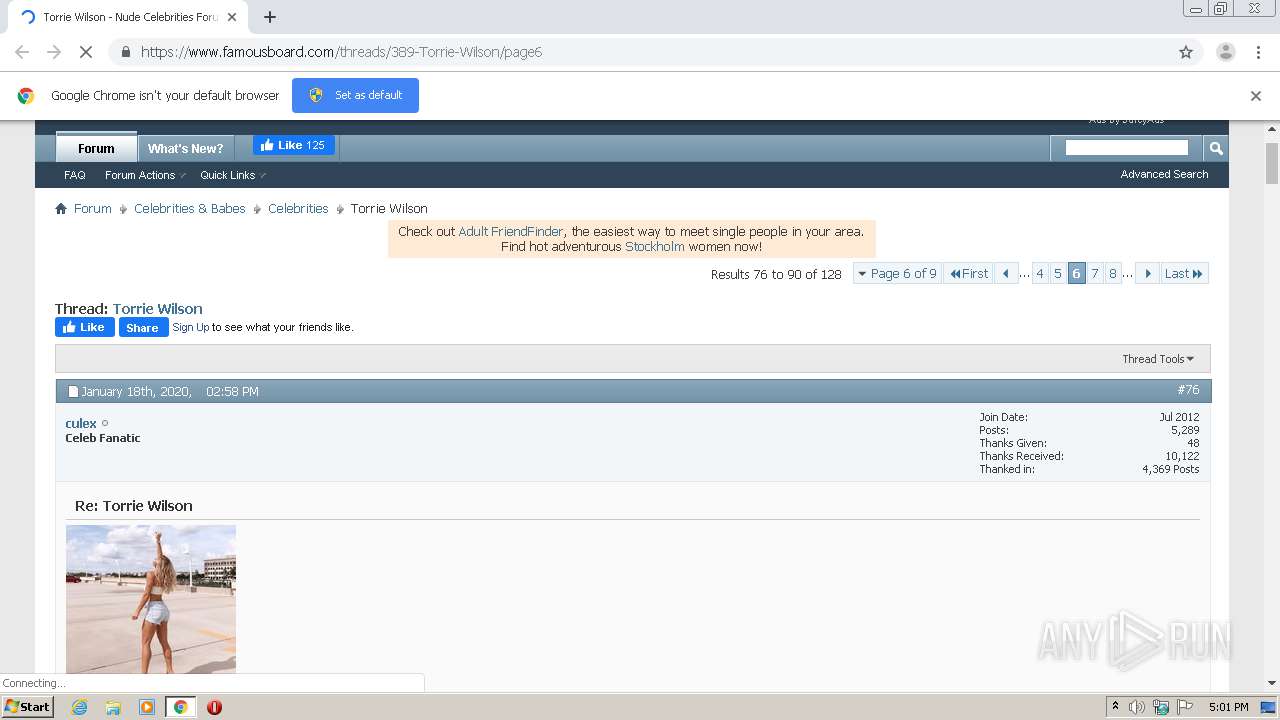The width and height of the screenshot is (1280, 720).
Task: Expand the Forum Actions dropdown
Action: (x=145, y=175)
